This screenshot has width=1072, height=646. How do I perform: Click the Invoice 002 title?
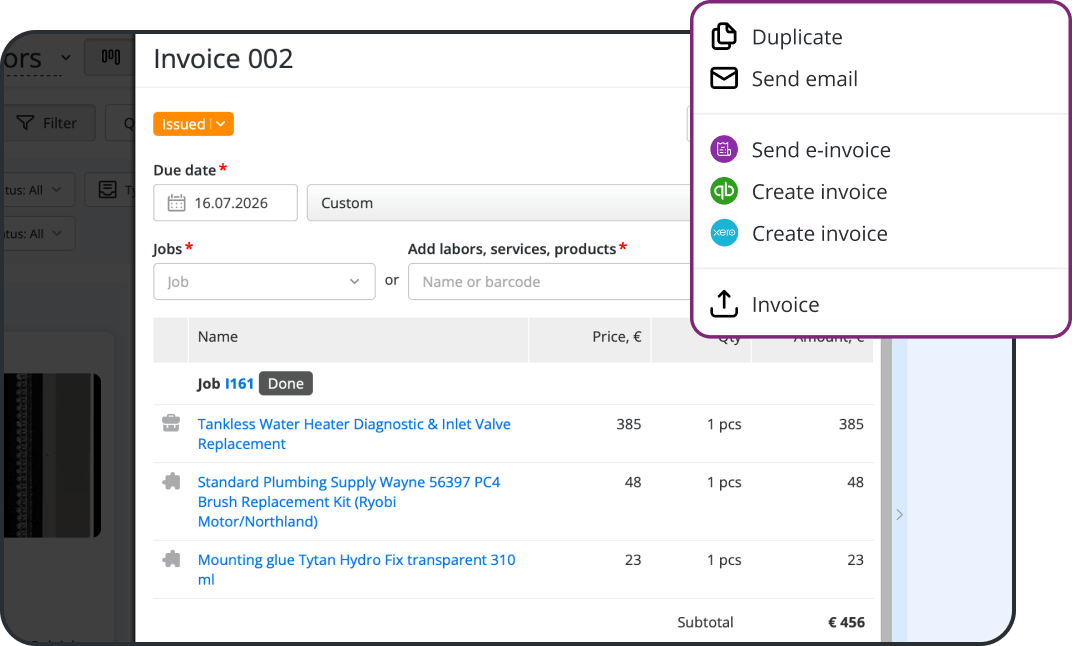pyautogui.click(x=223, y=59)
